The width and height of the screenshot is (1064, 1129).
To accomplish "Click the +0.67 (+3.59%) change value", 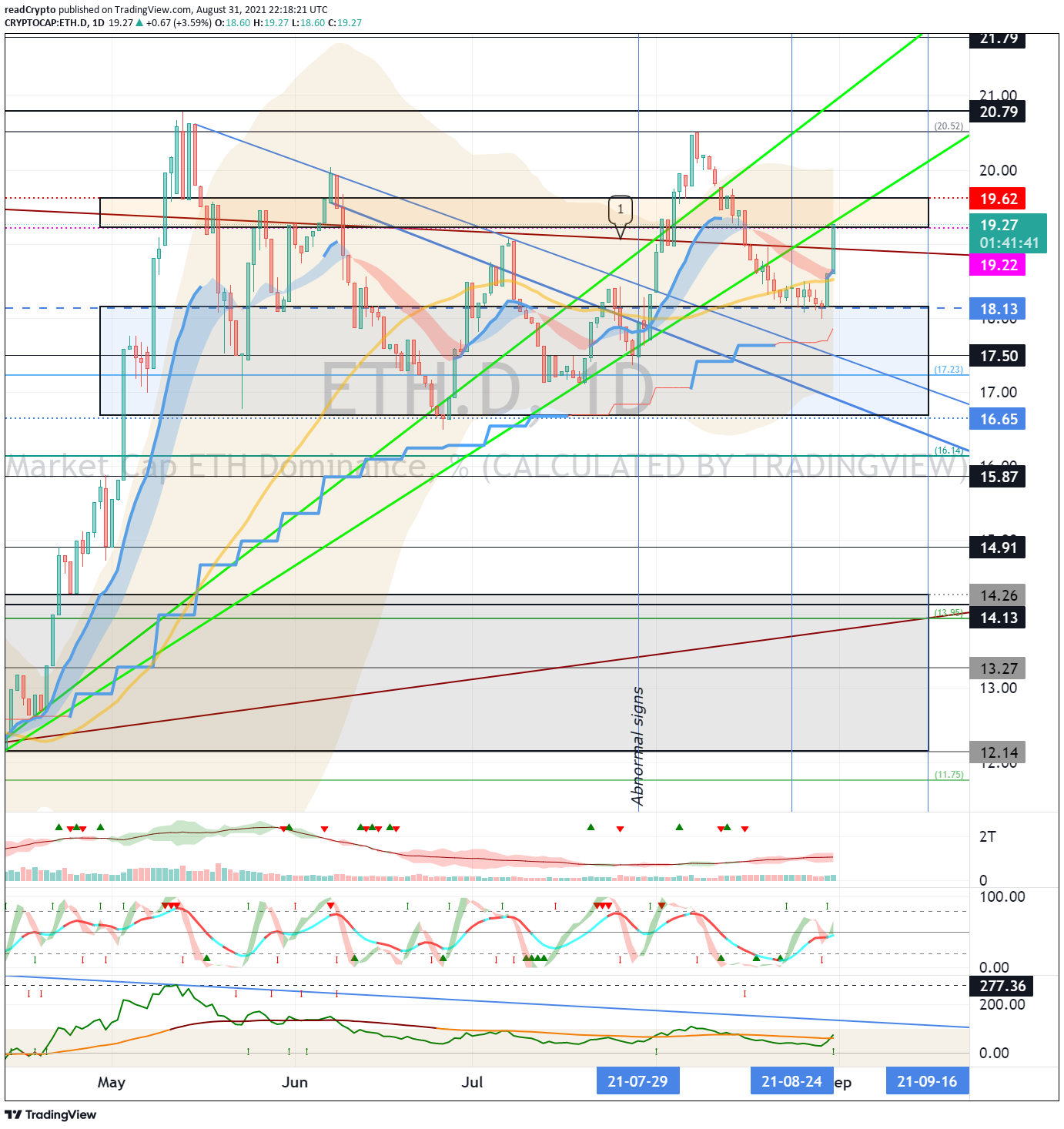I will (x=179, y=23).
